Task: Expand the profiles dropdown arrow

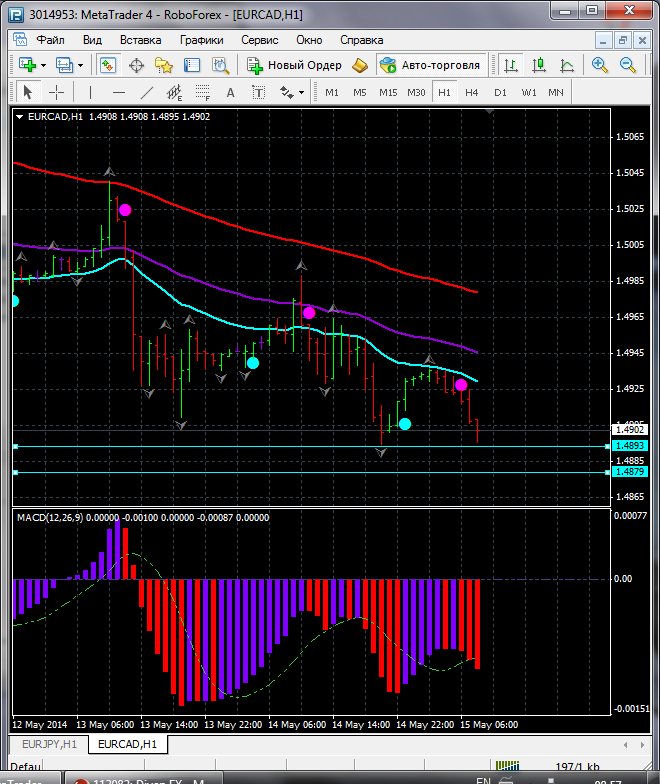Action: 81,65
